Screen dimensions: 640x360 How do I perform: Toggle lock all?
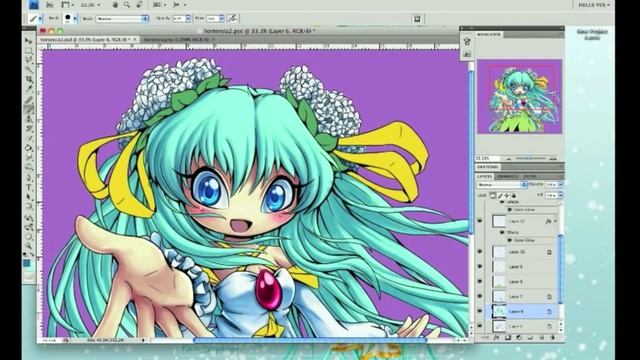coord(513,196)
